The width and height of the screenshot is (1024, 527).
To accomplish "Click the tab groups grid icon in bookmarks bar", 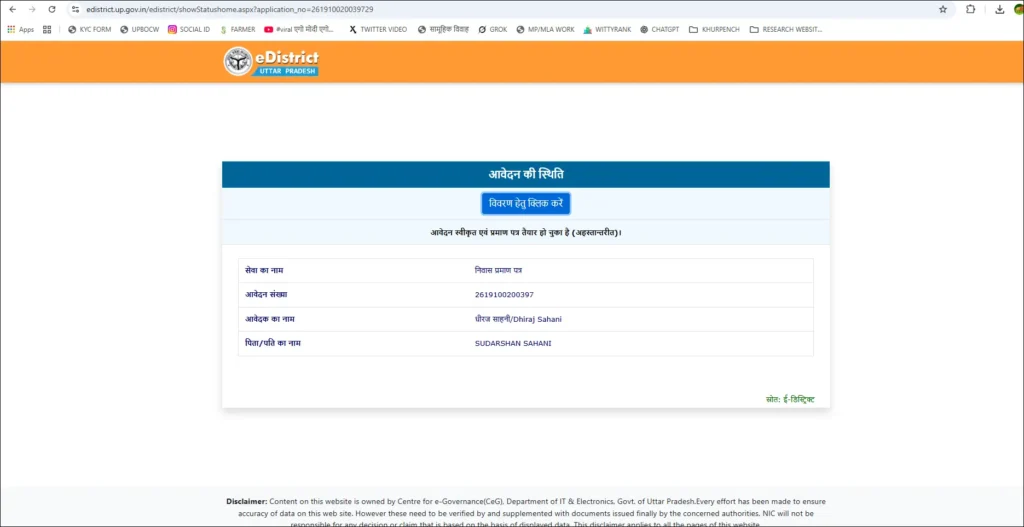I will tap(47, 29).
